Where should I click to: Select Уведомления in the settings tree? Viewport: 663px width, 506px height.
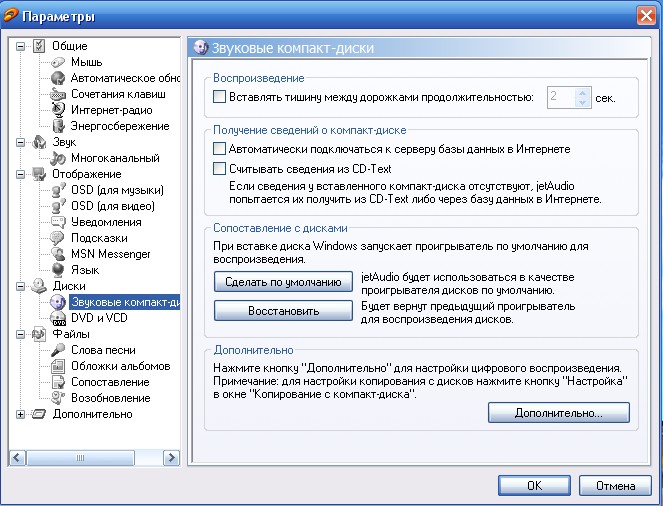pyautogui.click(x=106, y=222)
